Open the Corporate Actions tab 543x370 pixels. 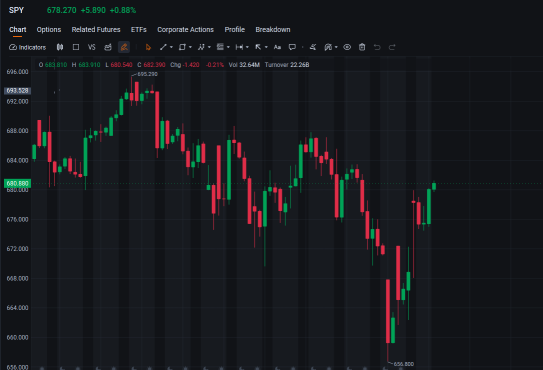point(186,30)
